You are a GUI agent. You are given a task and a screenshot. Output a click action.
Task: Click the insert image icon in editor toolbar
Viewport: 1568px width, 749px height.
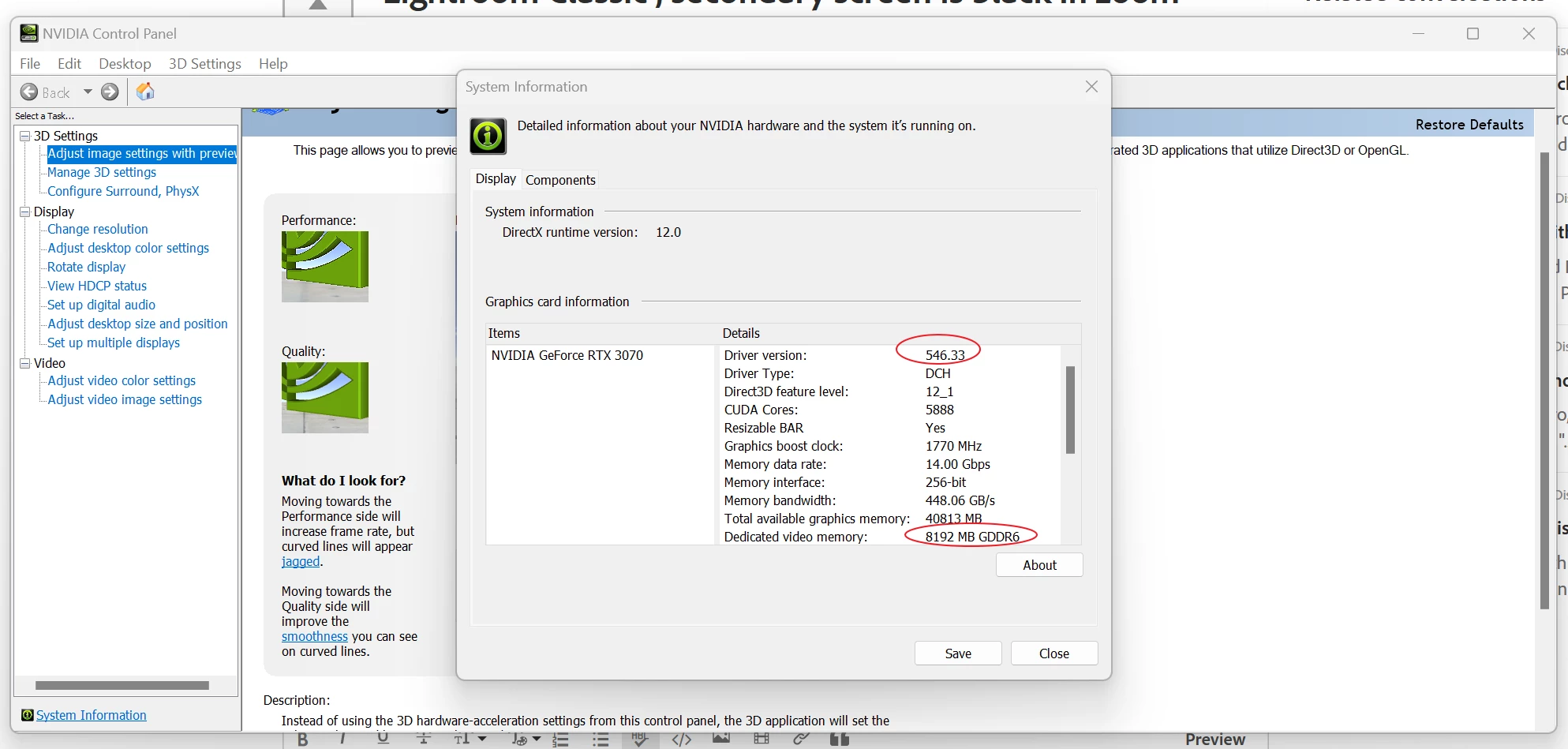(x=721, y=740)
